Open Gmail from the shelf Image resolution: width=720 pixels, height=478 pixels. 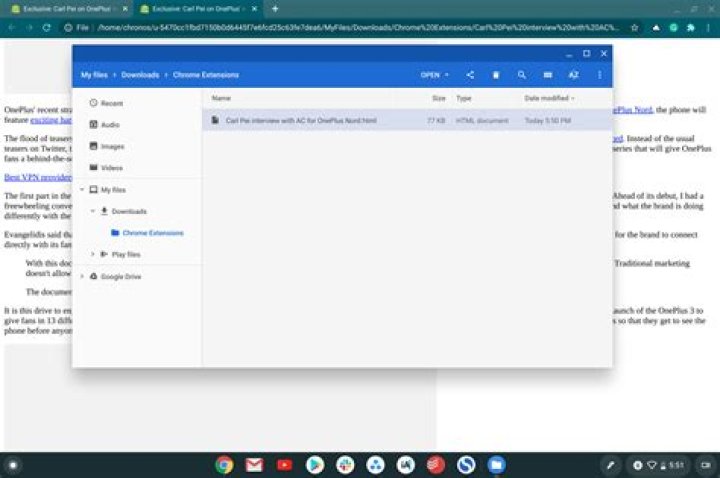(254, 465)
